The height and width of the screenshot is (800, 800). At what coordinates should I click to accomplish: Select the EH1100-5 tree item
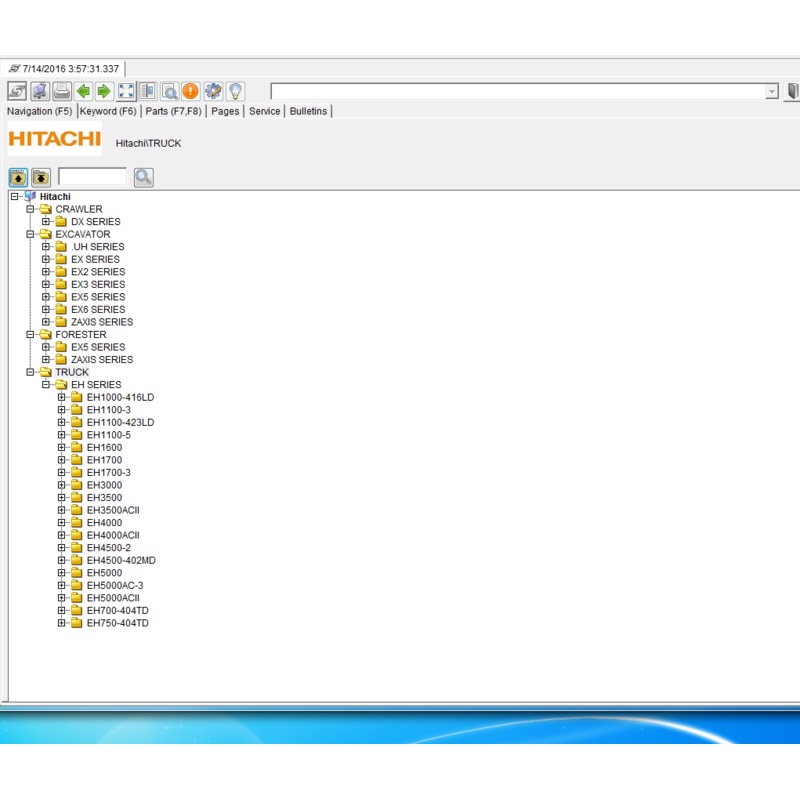pyautogui.click(x=109, y=435)
